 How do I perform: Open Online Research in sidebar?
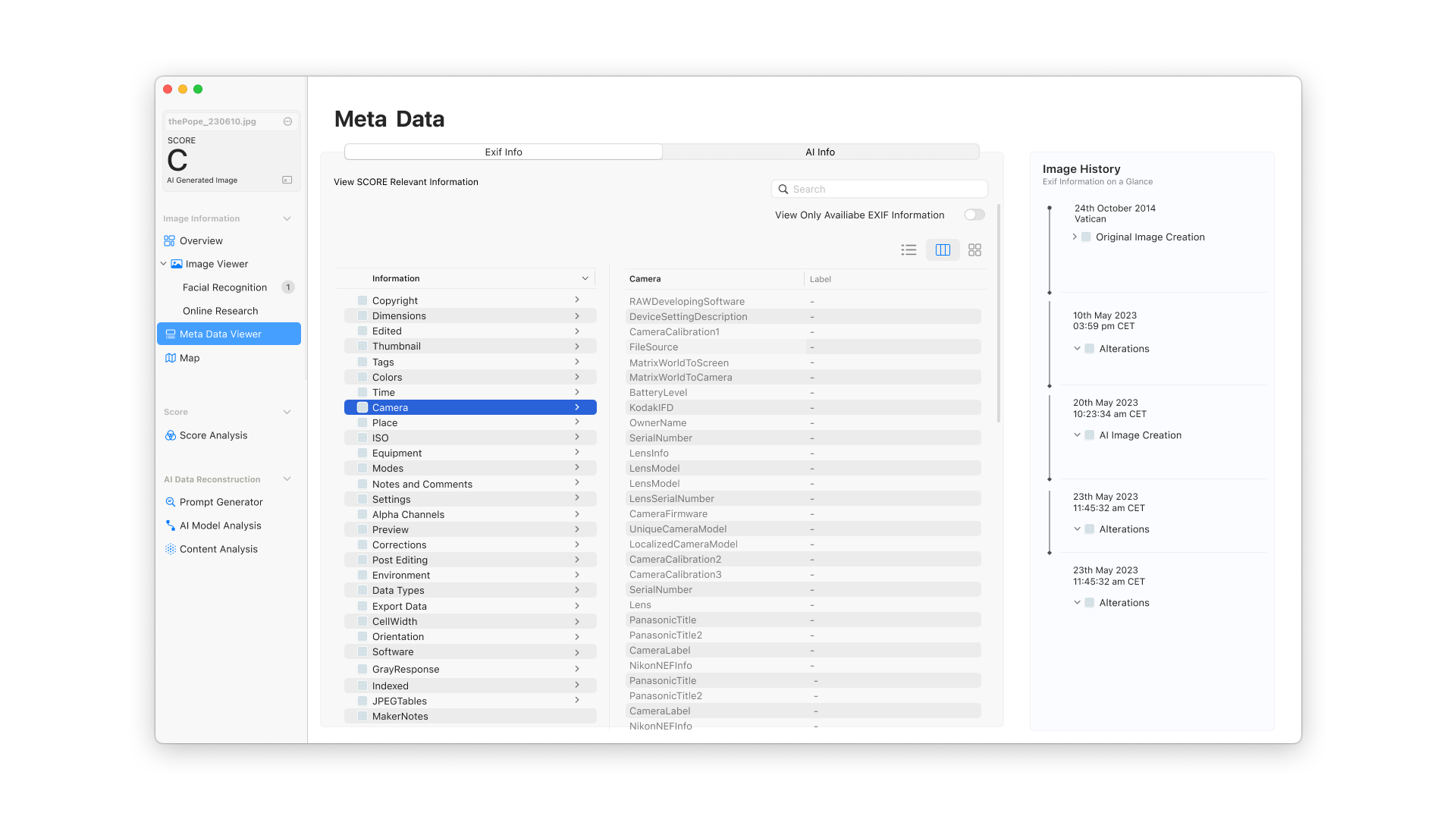[220, 311]
